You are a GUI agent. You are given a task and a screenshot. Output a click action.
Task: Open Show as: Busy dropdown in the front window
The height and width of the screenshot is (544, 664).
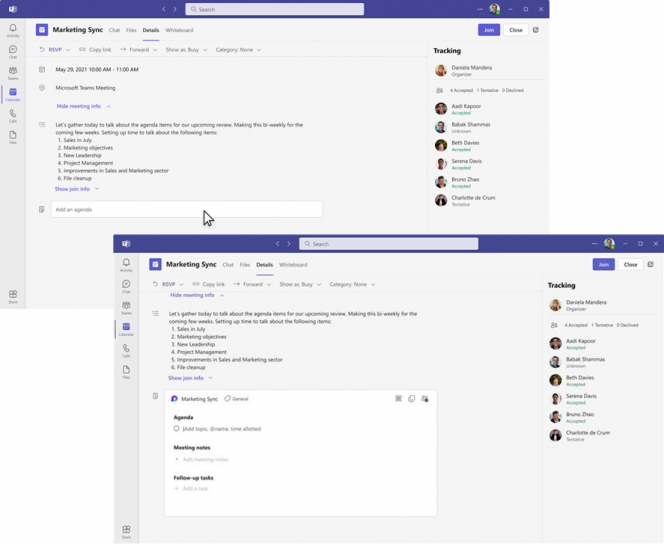(300, 284)
